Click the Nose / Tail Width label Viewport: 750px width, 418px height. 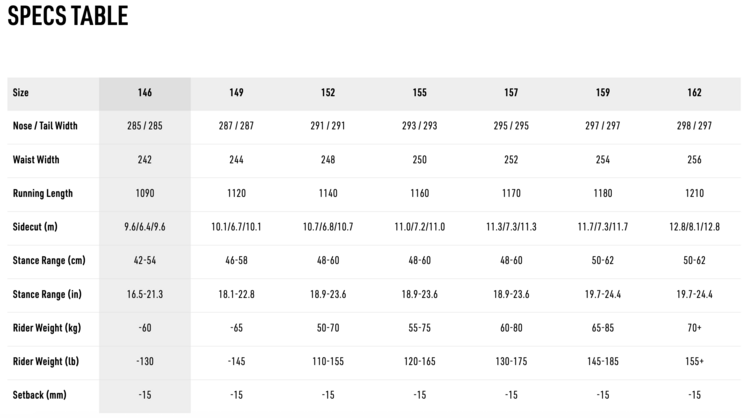coord(45,126)
